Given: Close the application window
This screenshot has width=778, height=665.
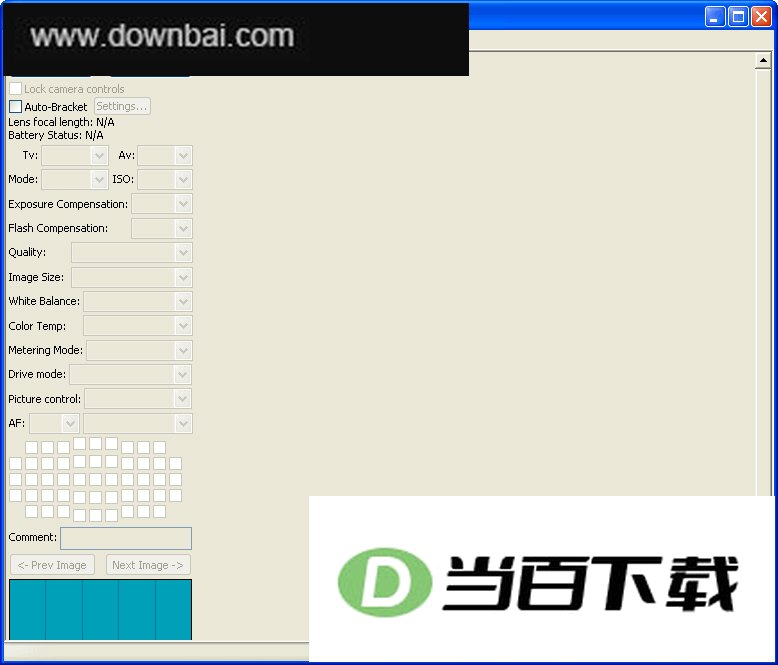Looking at the screenshot, I should tap(761, 17).
